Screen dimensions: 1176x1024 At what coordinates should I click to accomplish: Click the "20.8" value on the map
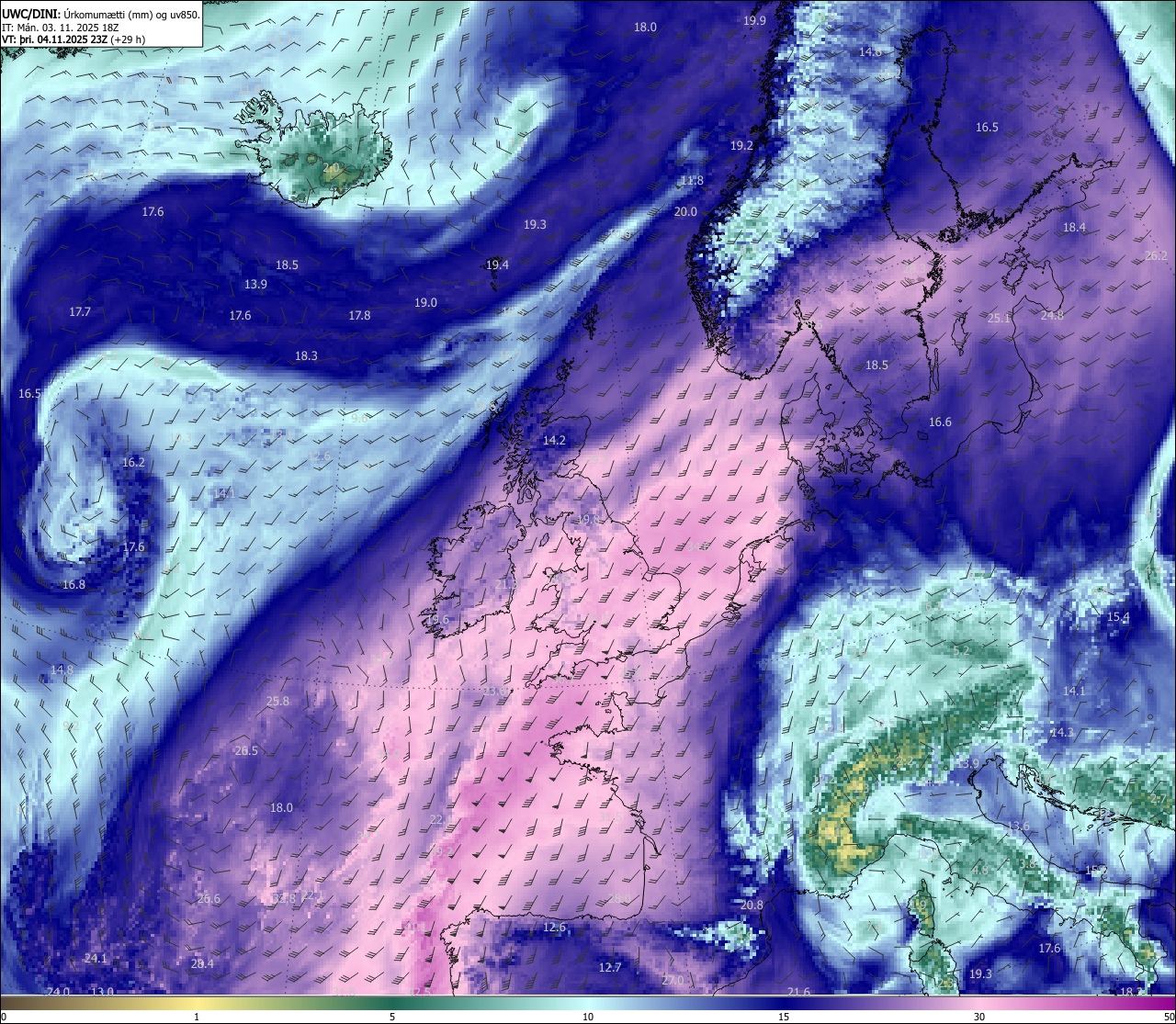coord(752,905)
